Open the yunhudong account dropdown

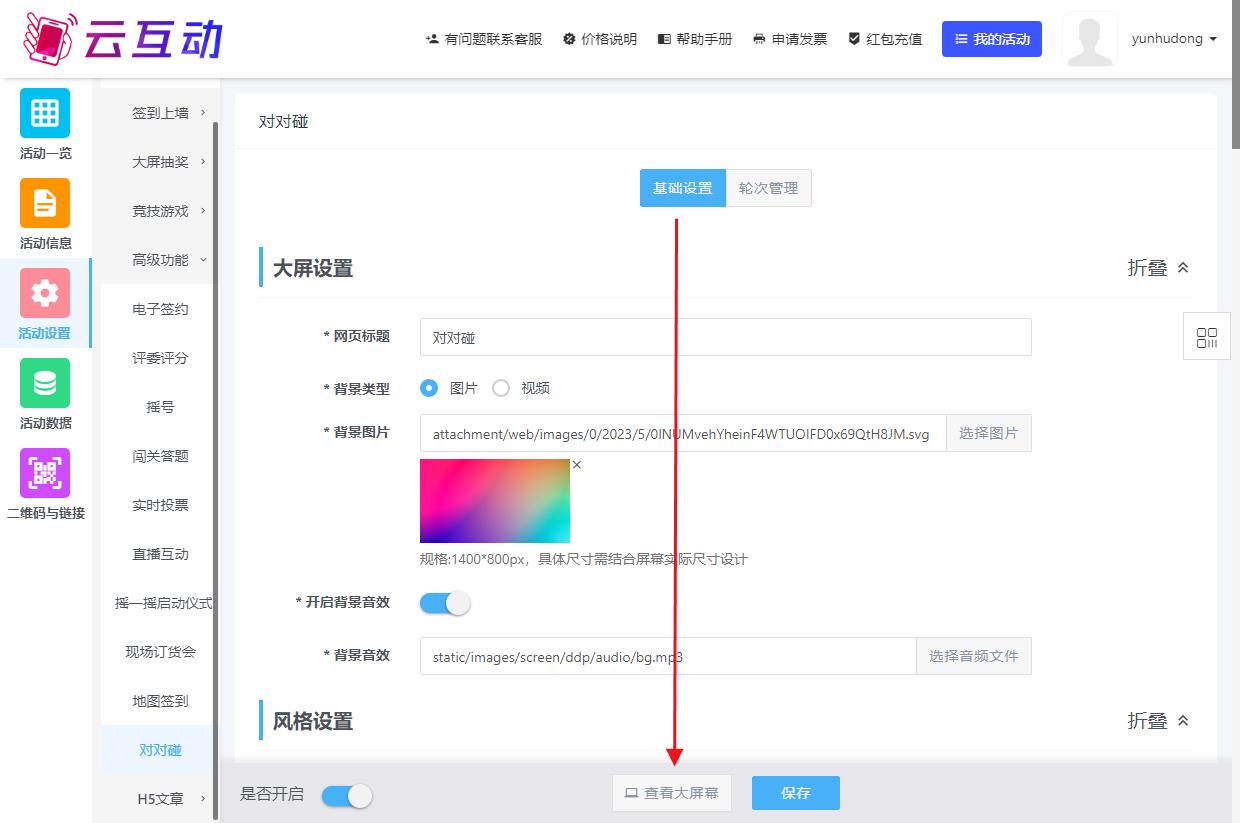[x=1174, y=39]
